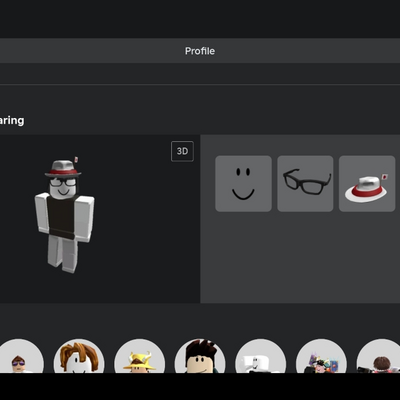Screen dimensions: 400x400
Task: Open friend avatar with purple sunglasses
Action: 18,356
